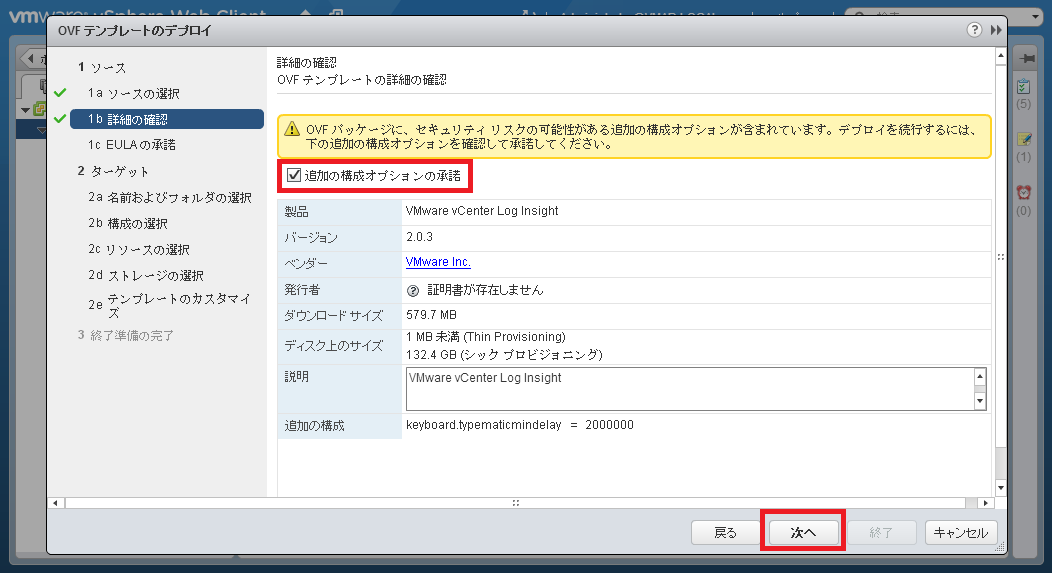Click version value 2.0.3
Image resolution: width=1052 pixels, height=573 pixels.
pos(419,237)
